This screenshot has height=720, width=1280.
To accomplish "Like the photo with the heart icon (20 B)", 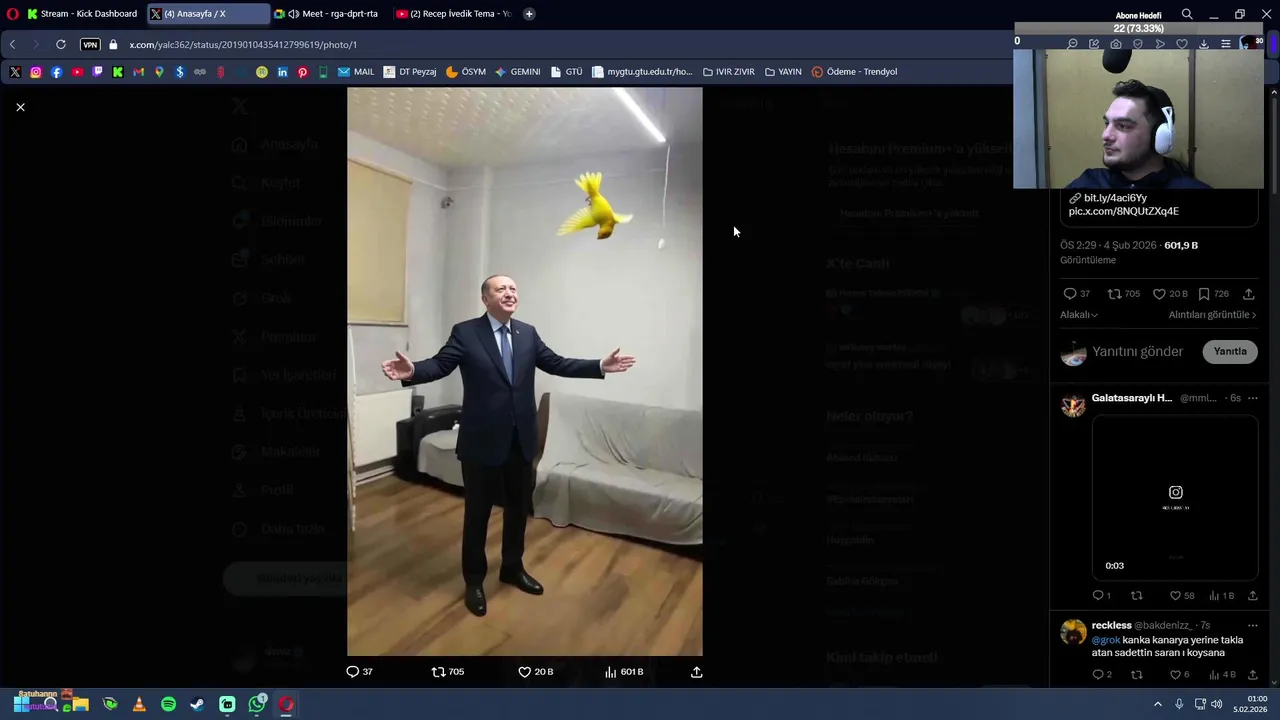I will point(524,672).
